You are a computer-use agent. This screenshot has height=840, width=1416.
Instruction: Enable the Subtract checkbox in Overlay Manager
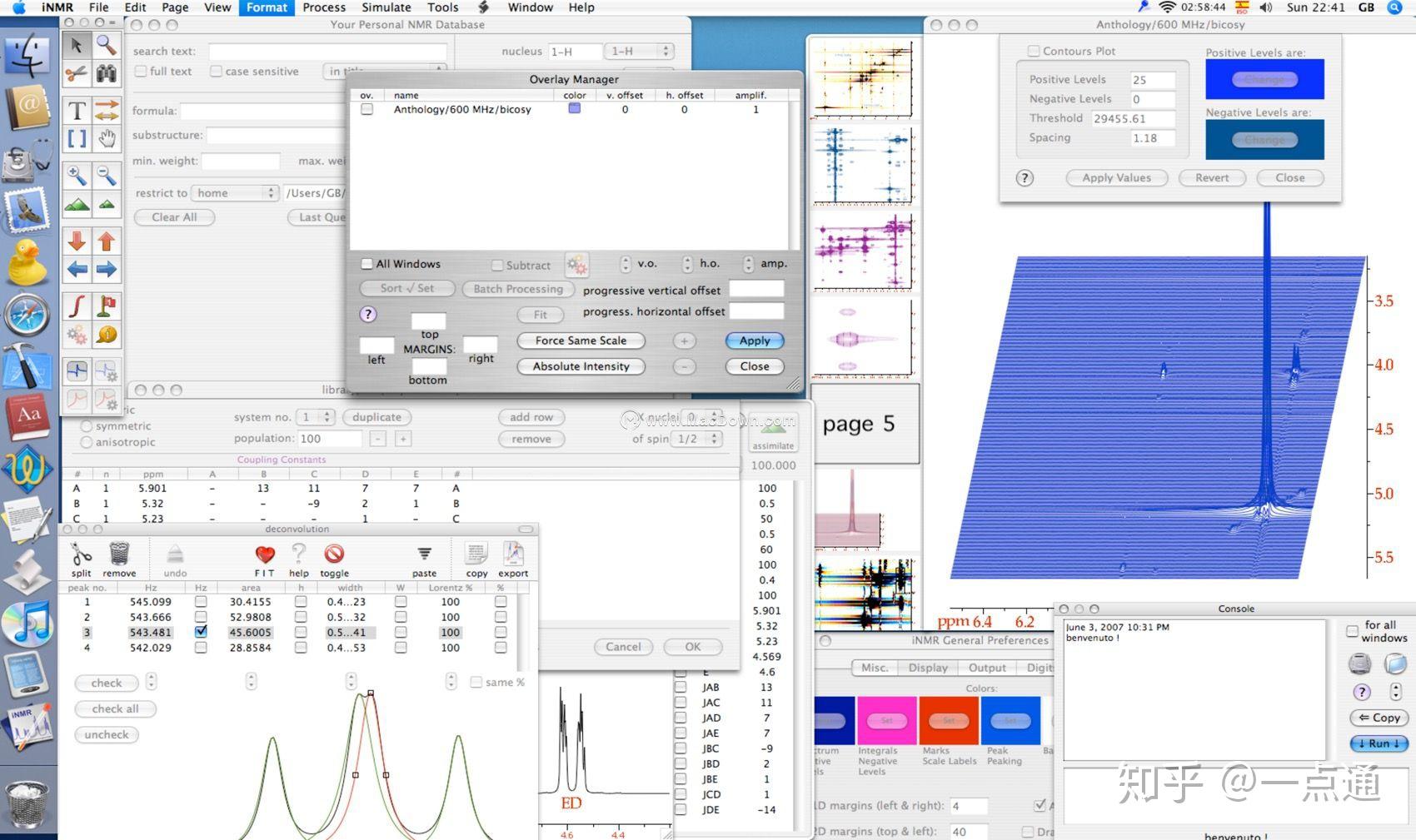pos(498,265)
